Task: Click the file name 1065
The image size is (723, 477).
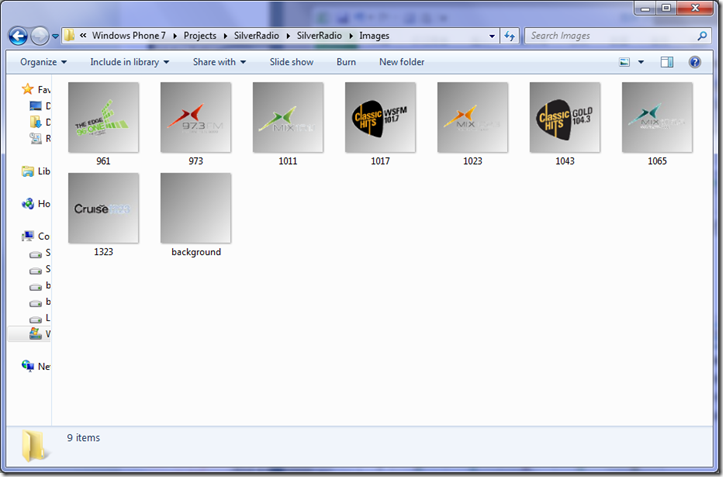Action: 657,161
